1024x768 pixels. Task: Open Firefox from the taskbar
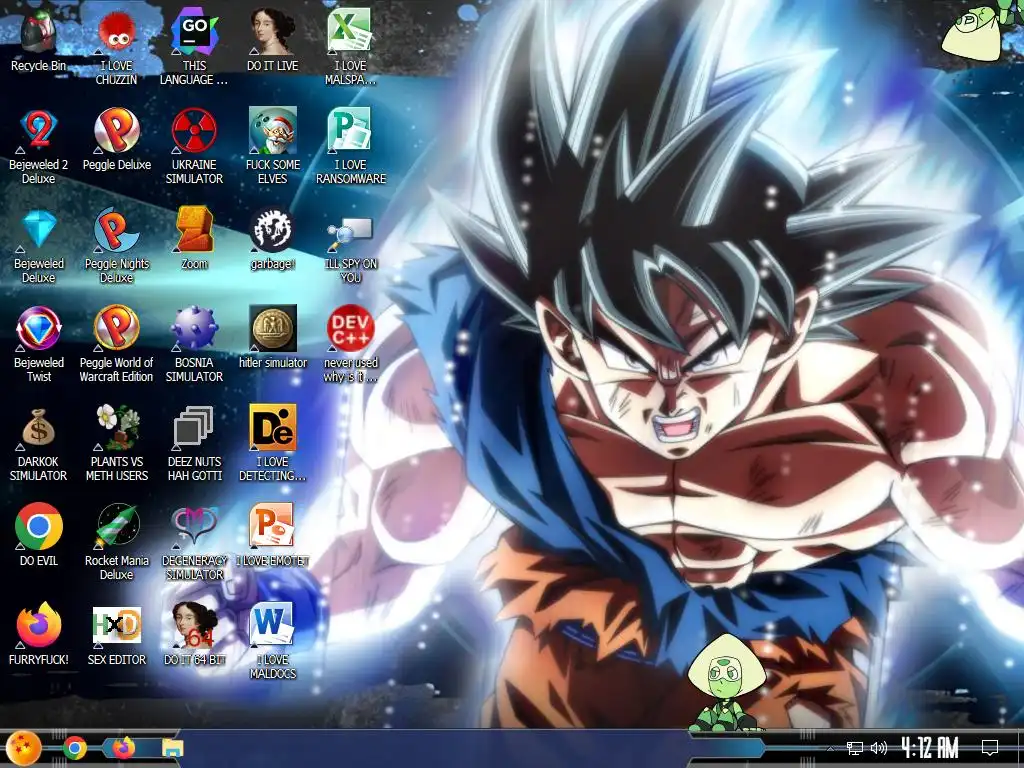click(124, 748)
